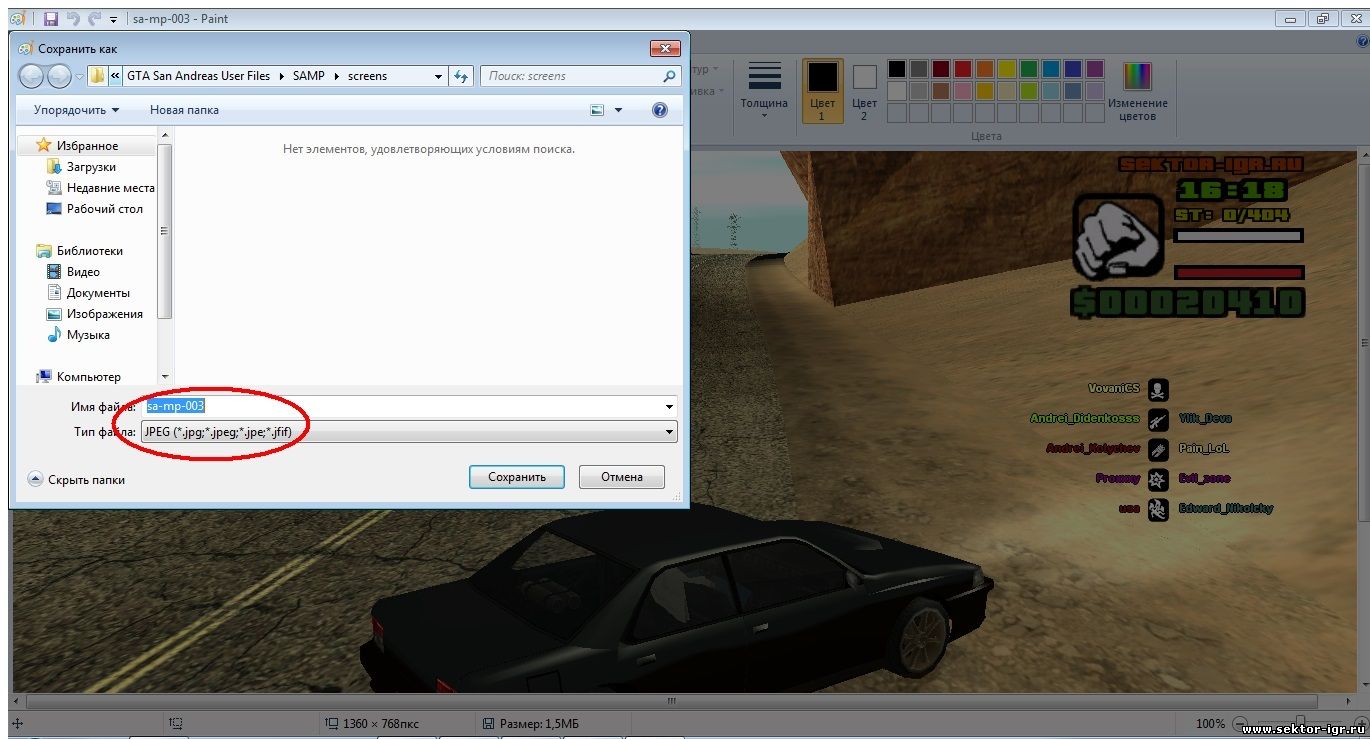Click the Изменение цветов button in Paint
Image resolution: width=1370 pixels, height=739 pixels.
tap(1138, 92)
